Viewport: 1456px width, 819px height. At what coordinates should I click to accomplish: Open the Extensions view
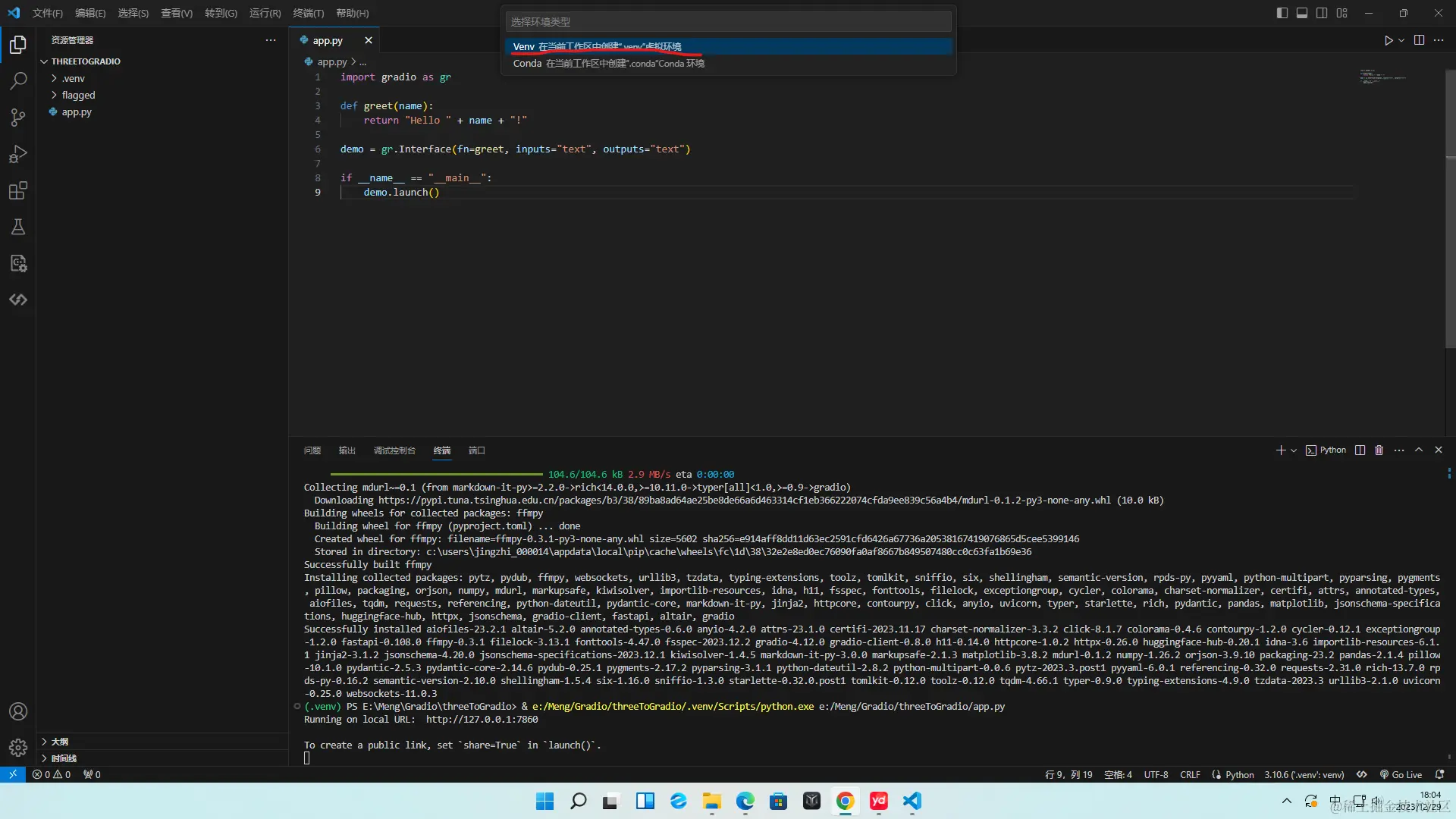coord(18,190)
